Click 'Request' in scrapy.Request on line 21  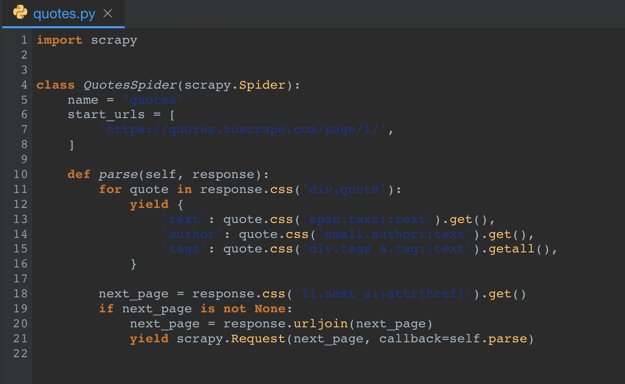point(258,339)
